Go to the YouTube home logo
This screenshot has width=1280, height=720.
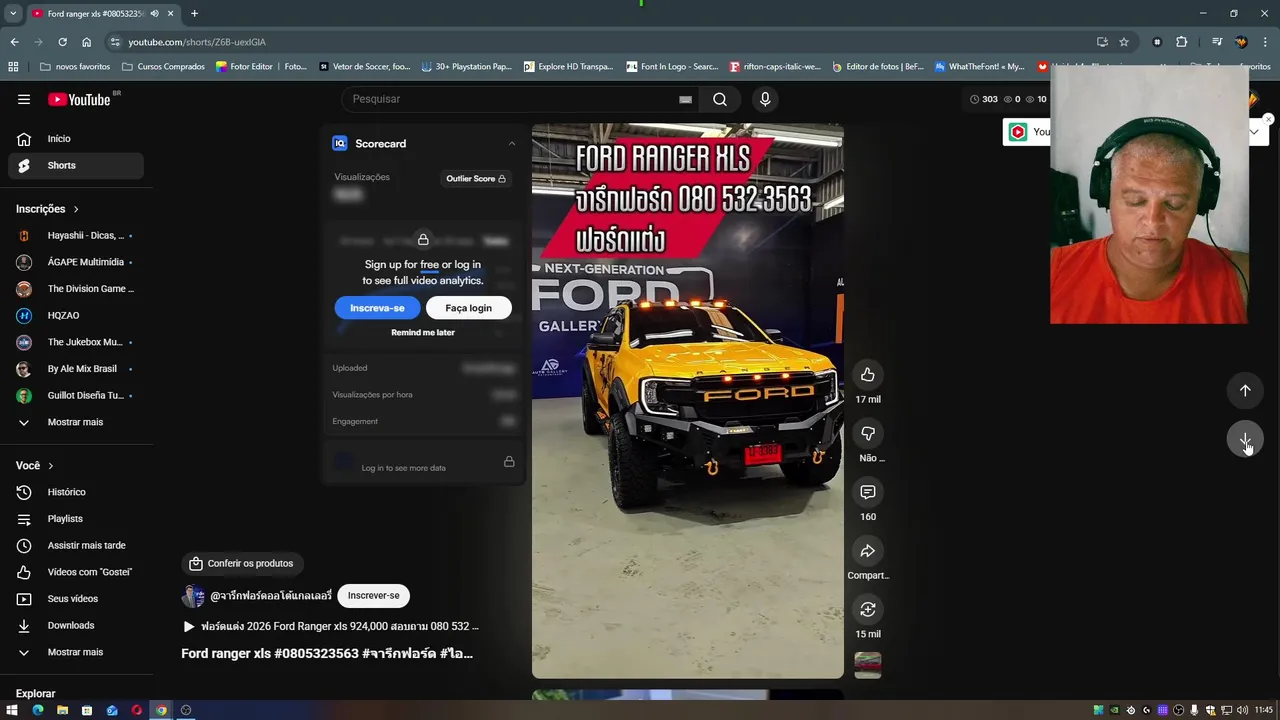click(79, 99)
